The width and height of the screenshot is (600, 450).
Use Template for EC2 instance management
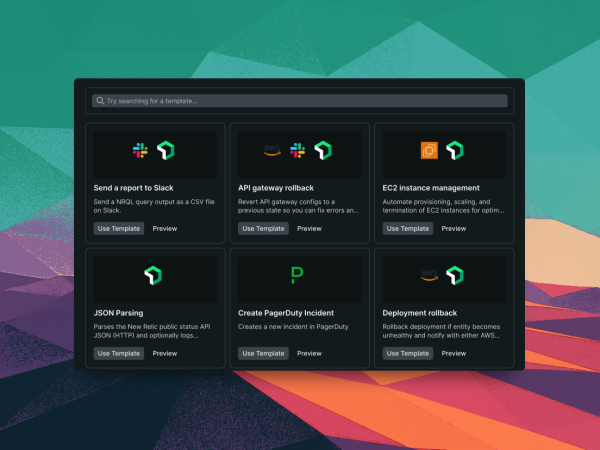coord(408,228)
